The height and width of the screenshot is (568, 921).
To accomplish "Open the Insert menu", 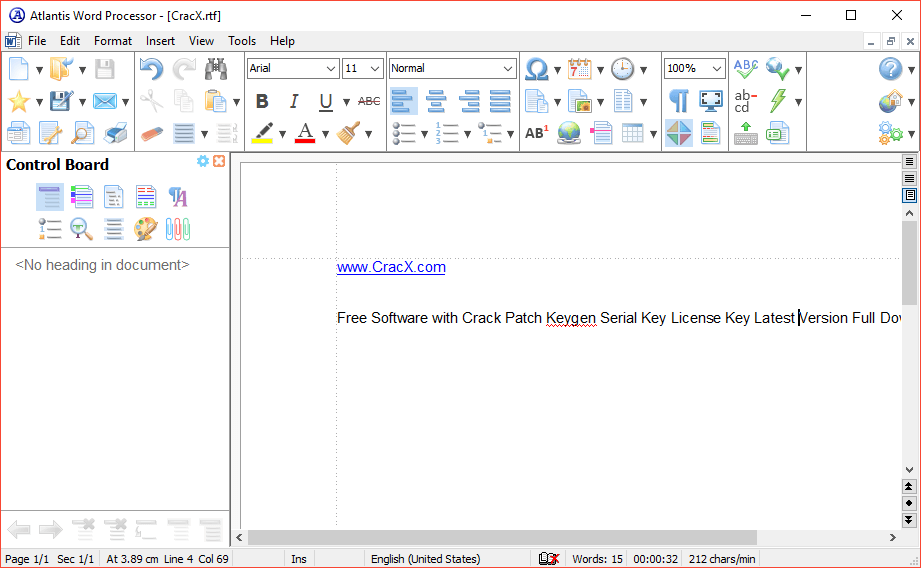I will pos(160,41).
